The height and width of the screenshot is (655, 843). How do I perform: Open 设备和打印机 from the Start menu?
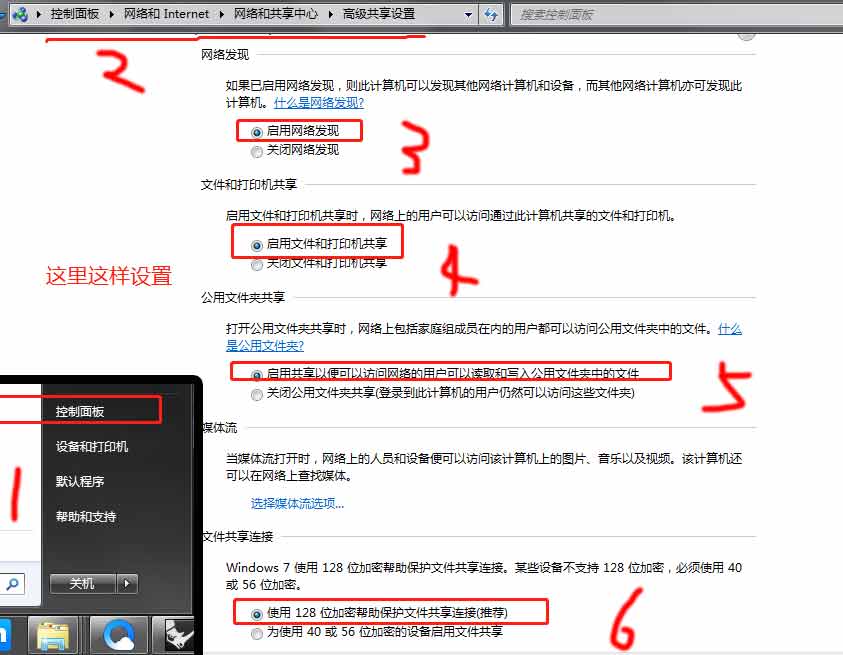(92, 447)
